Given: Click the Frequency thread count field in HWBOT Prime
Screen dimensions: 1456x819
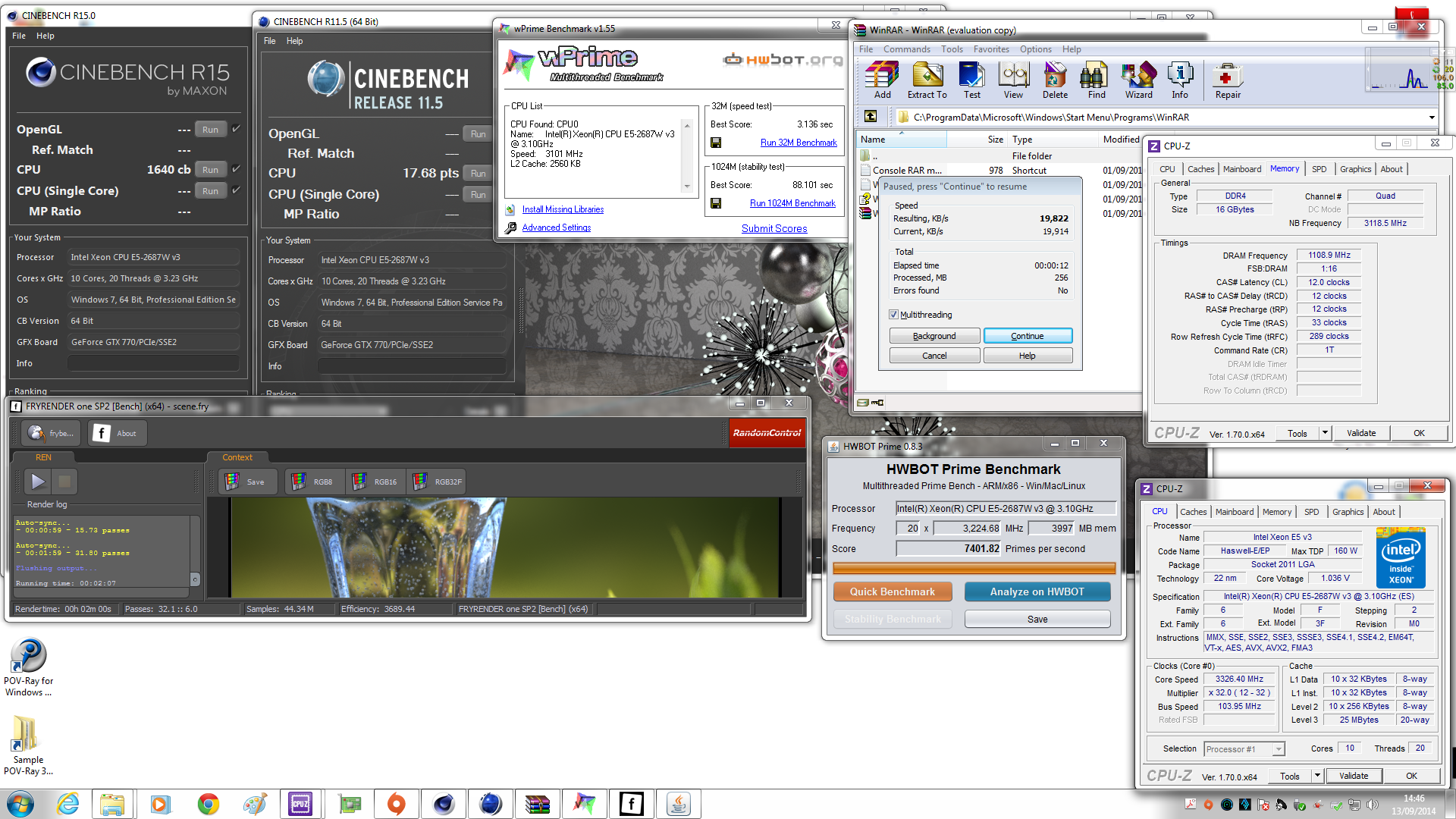Looking at the screenshot, I should (x=908, y=529).
